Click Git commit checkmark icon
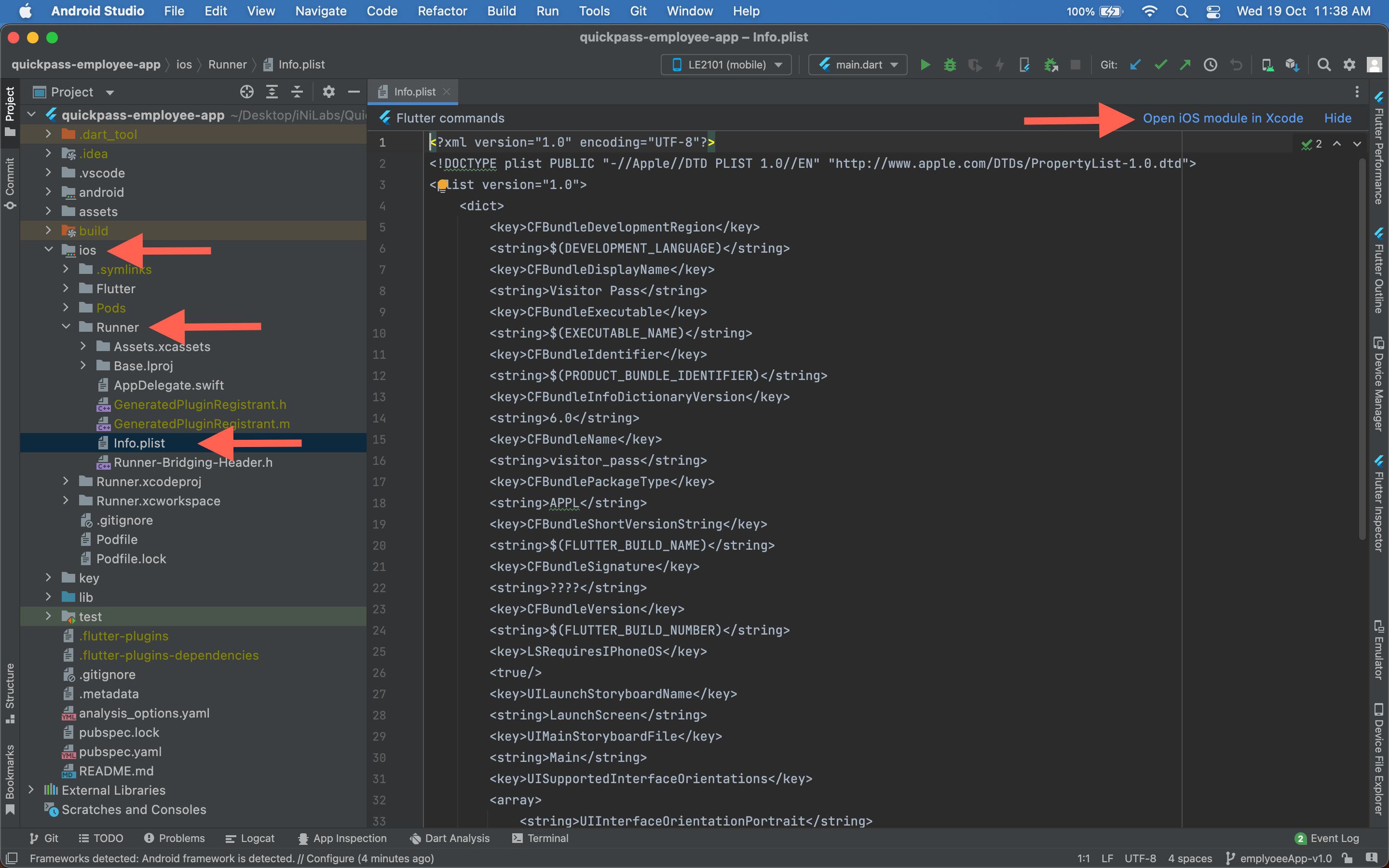This screenshot has width=1389, height=868. tap(1160, 65)
